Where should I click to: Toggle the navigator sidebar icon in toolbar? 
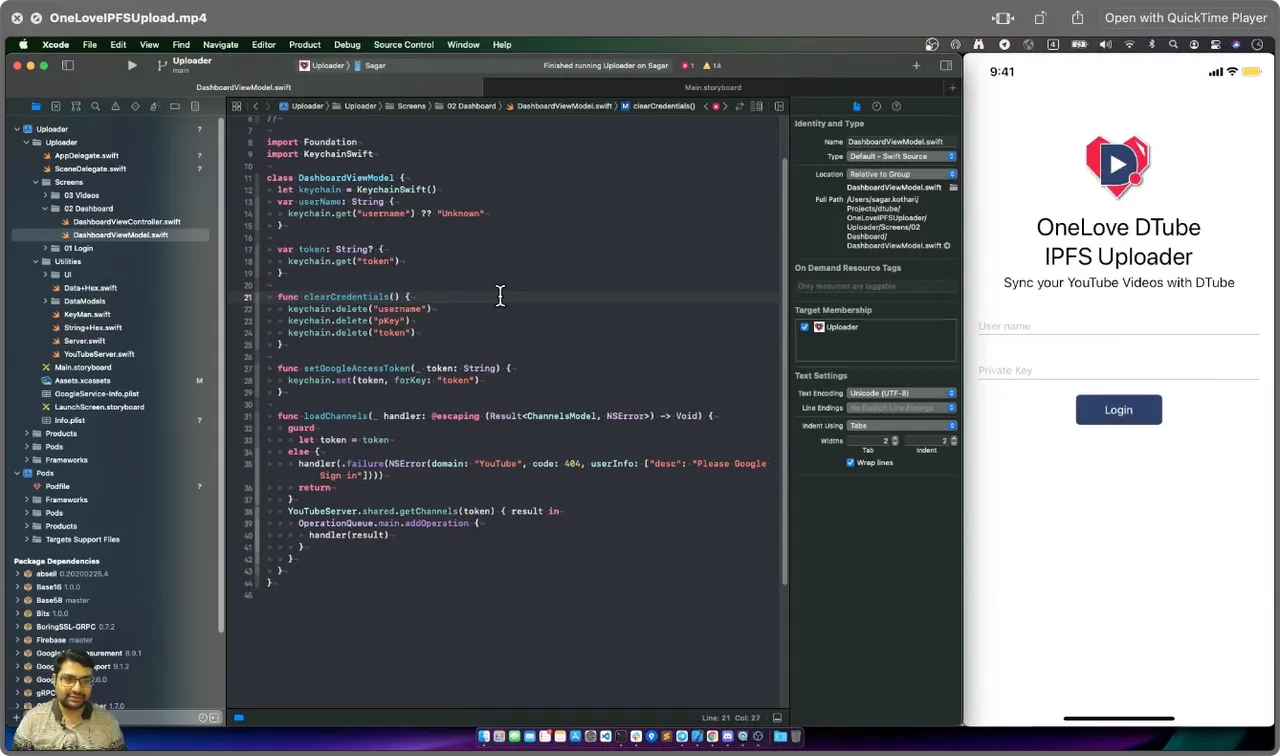pyautogui.click(x=68, y=65)
